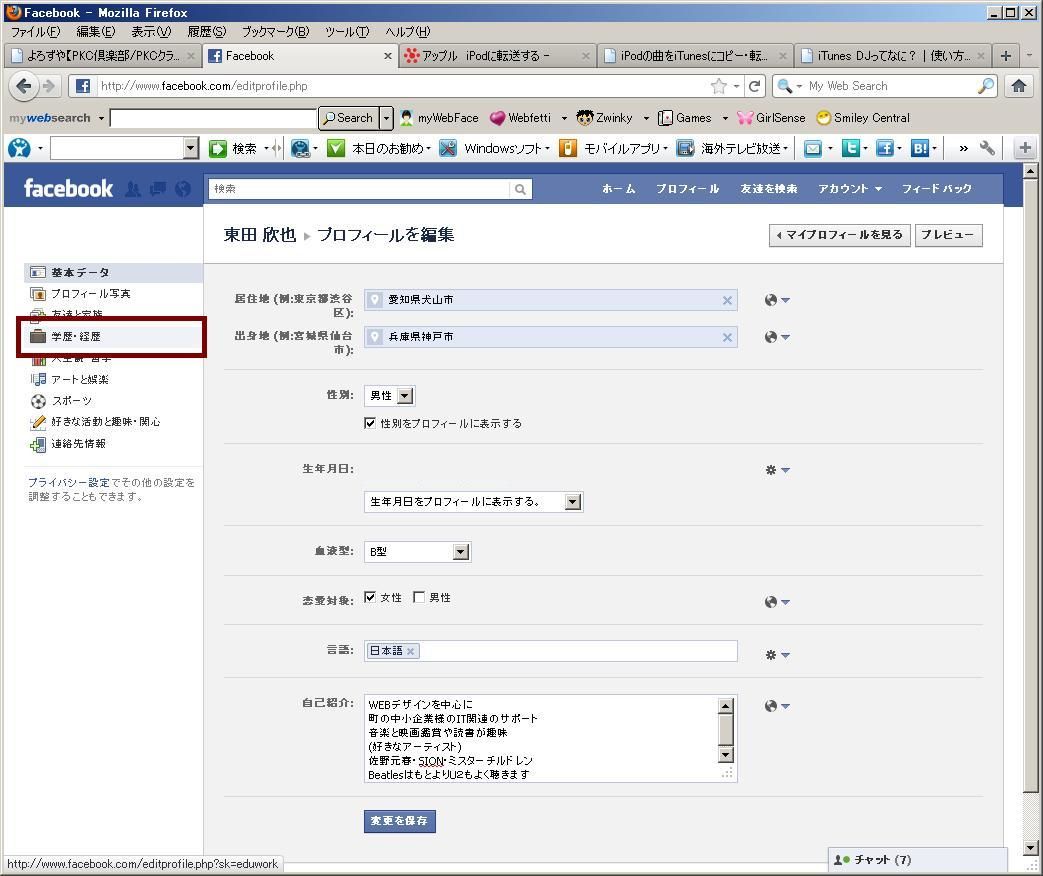Open privacy dropdown next to 出身地
The height and width of the screenshot is (876, 1043).
tap(777, 337)
